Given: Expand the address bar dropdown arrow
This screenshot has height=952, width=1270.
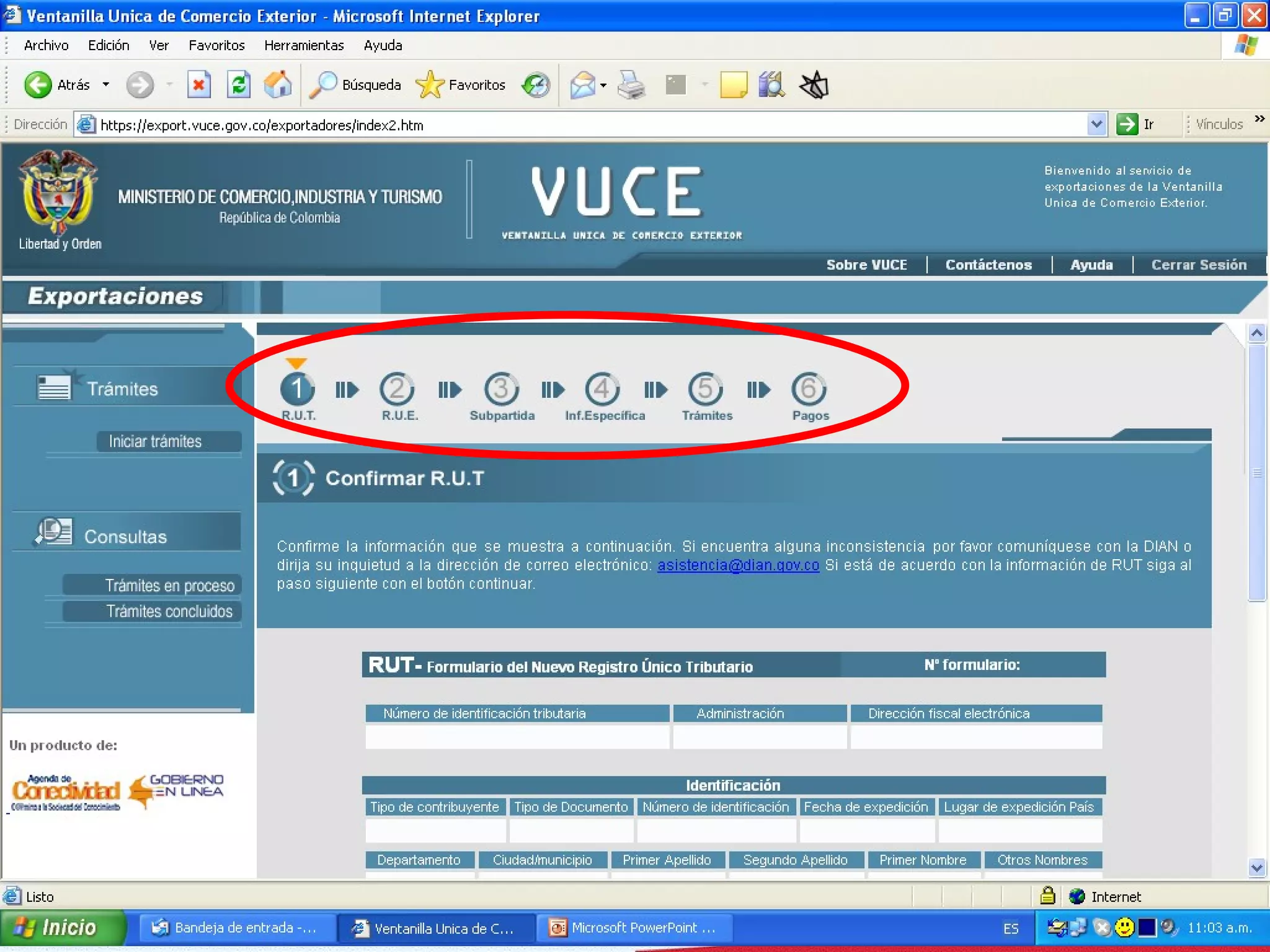Looking at the screenshot, I should (x=1096, y=124).
